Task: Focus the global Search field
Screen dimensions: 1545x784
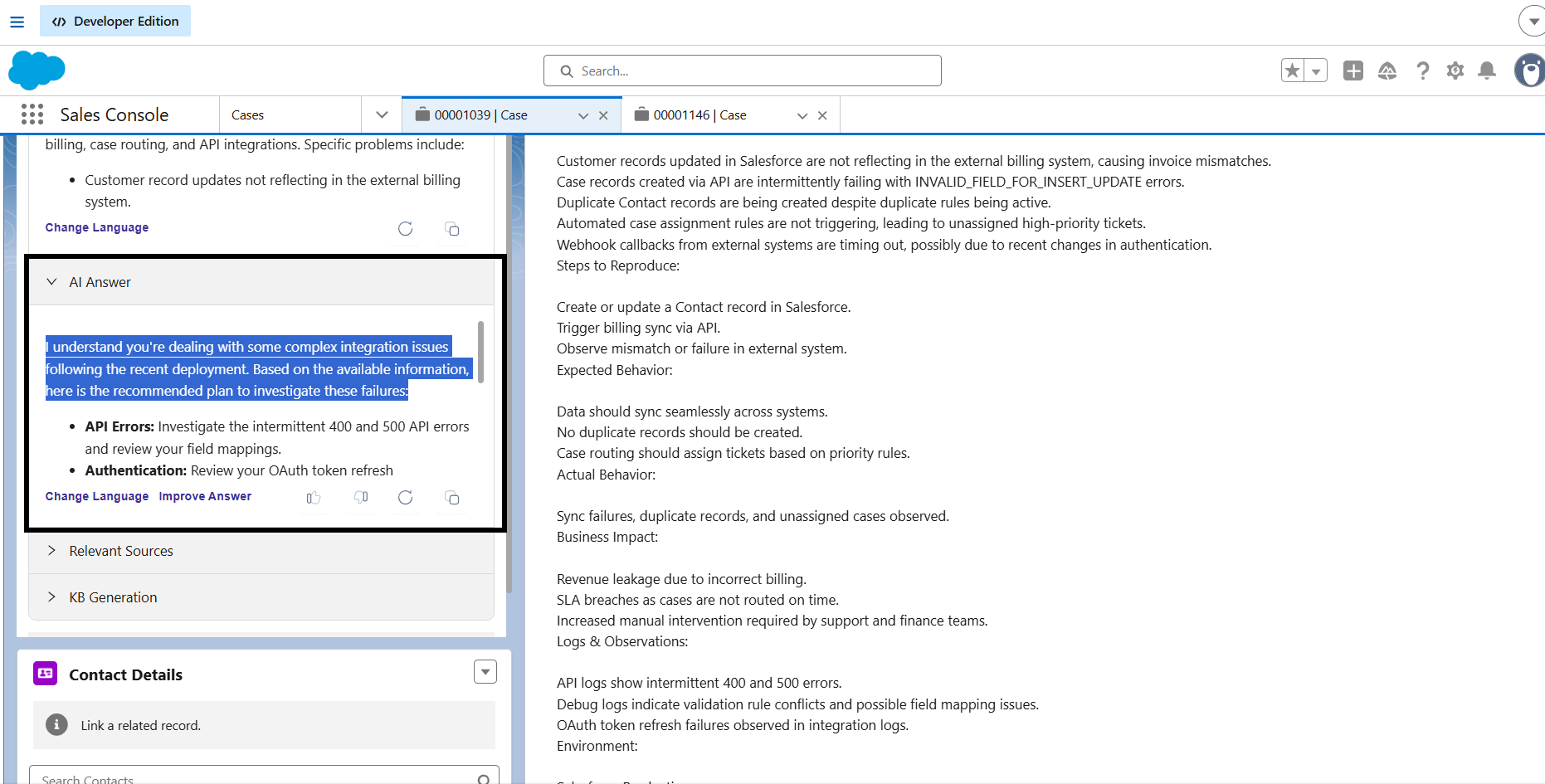Action: [x=743, y=71]
